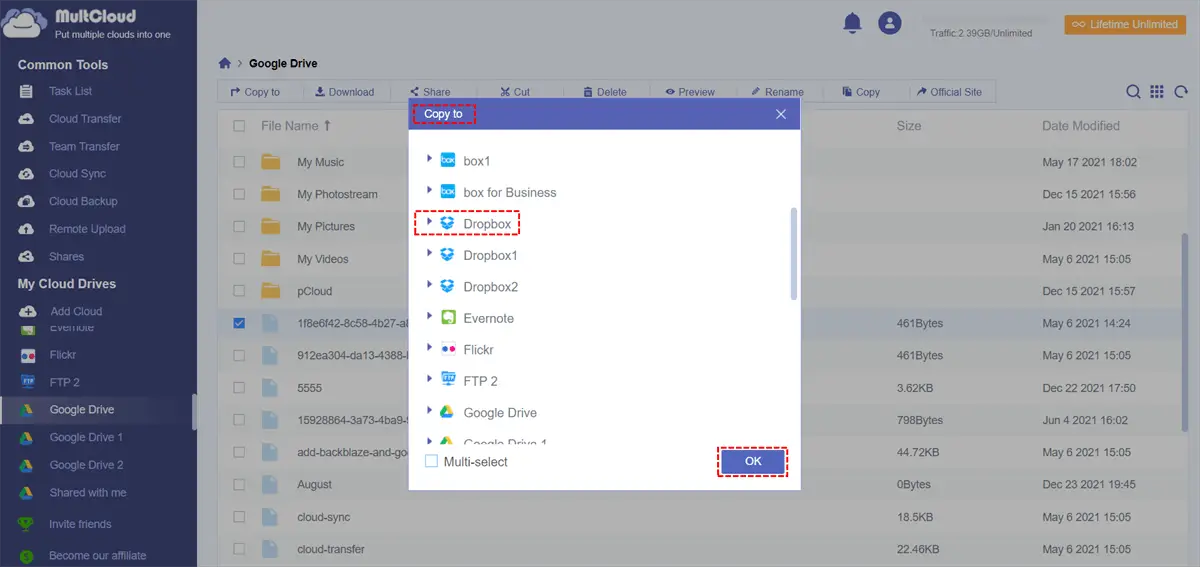Viewport: 1200px width, 567px height.
Task: Expand the box for Business node arrow
Action: (x=430, y=191)
